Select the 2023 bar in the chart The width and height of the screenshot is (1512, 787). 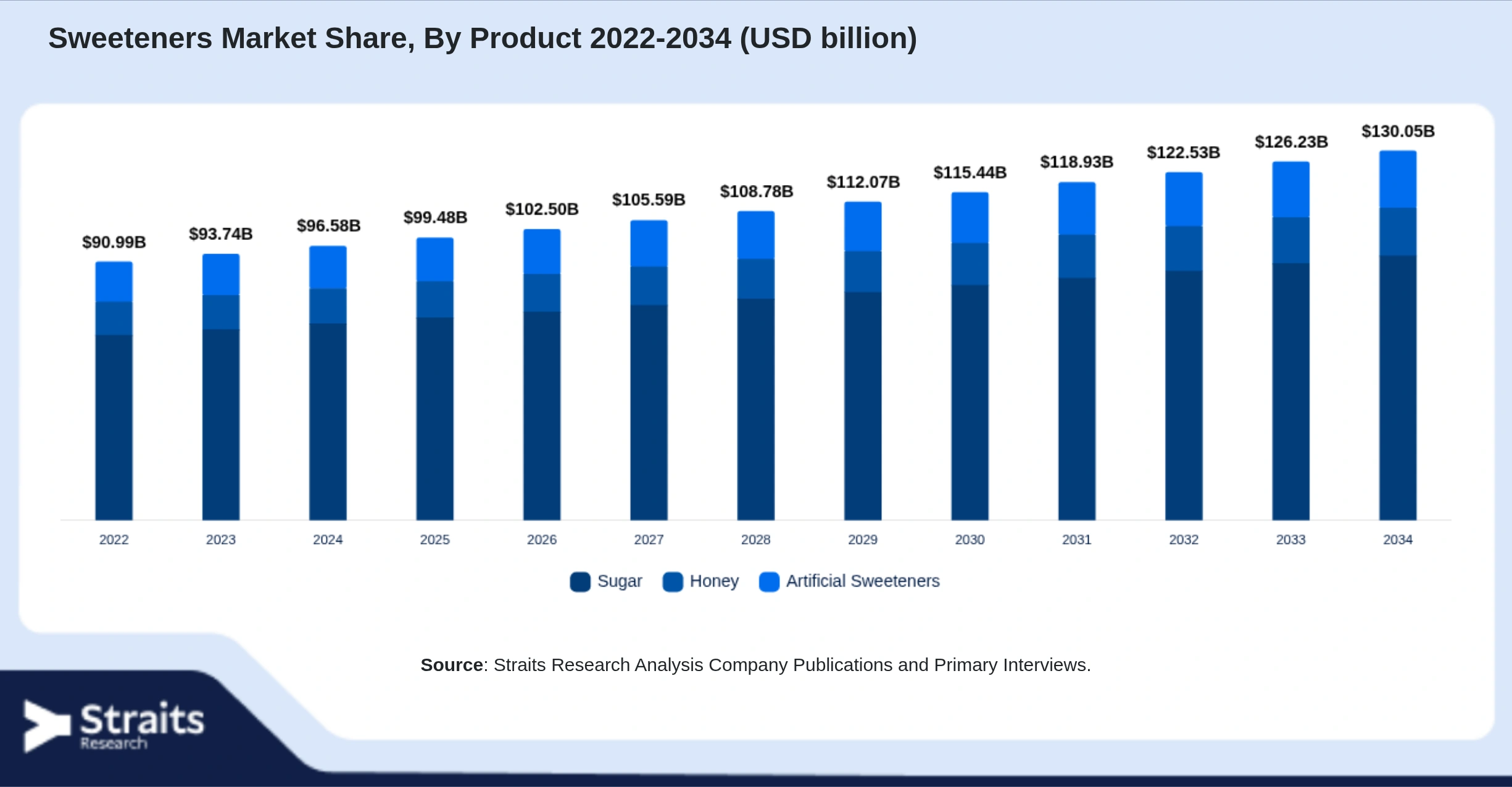pos(221,387)
